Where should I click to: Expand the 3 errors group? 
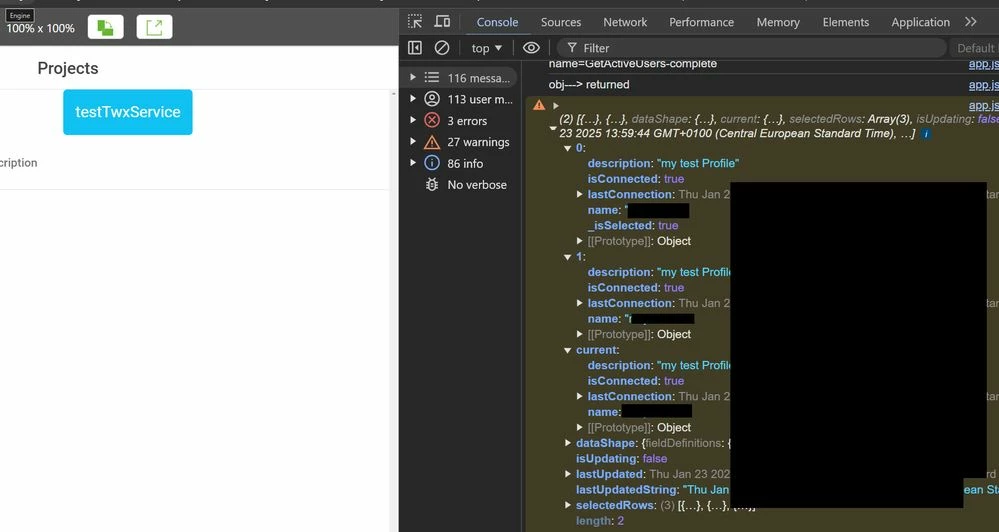click(x=413, y=120)
